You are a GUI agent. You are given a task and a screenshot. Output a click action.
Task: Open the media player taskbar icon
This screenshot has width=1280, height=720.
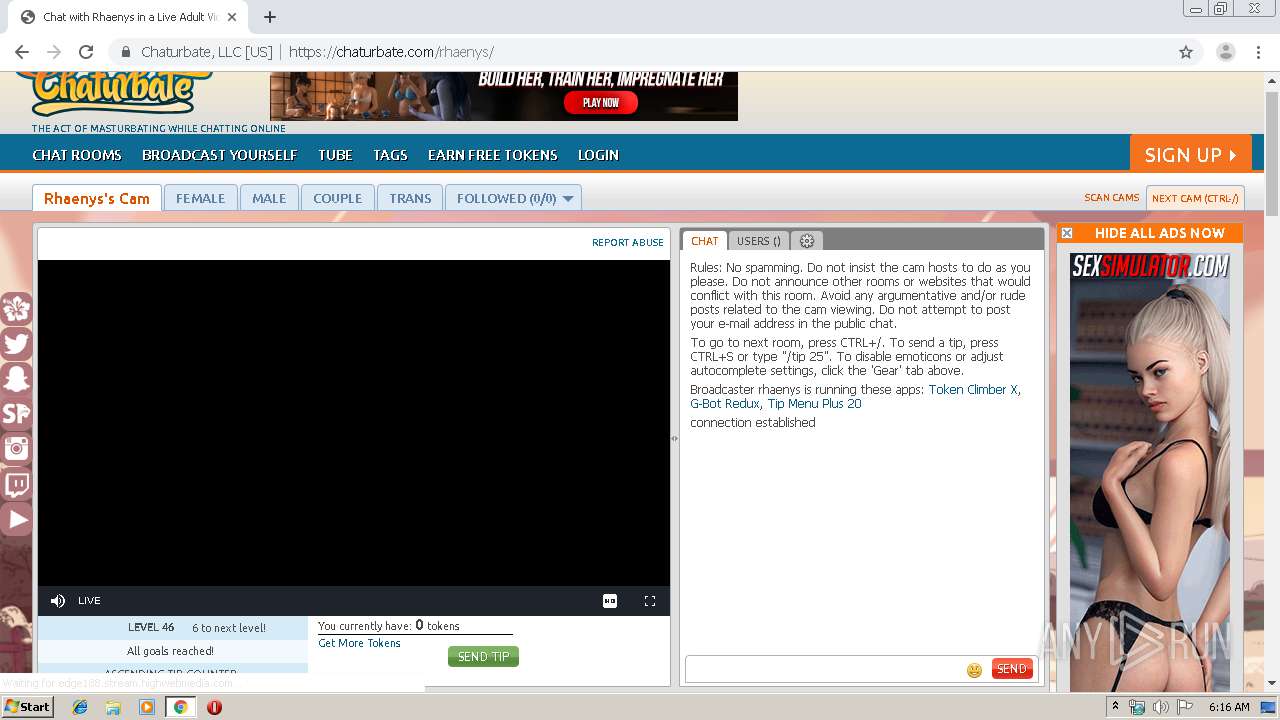tap(147, 707)
